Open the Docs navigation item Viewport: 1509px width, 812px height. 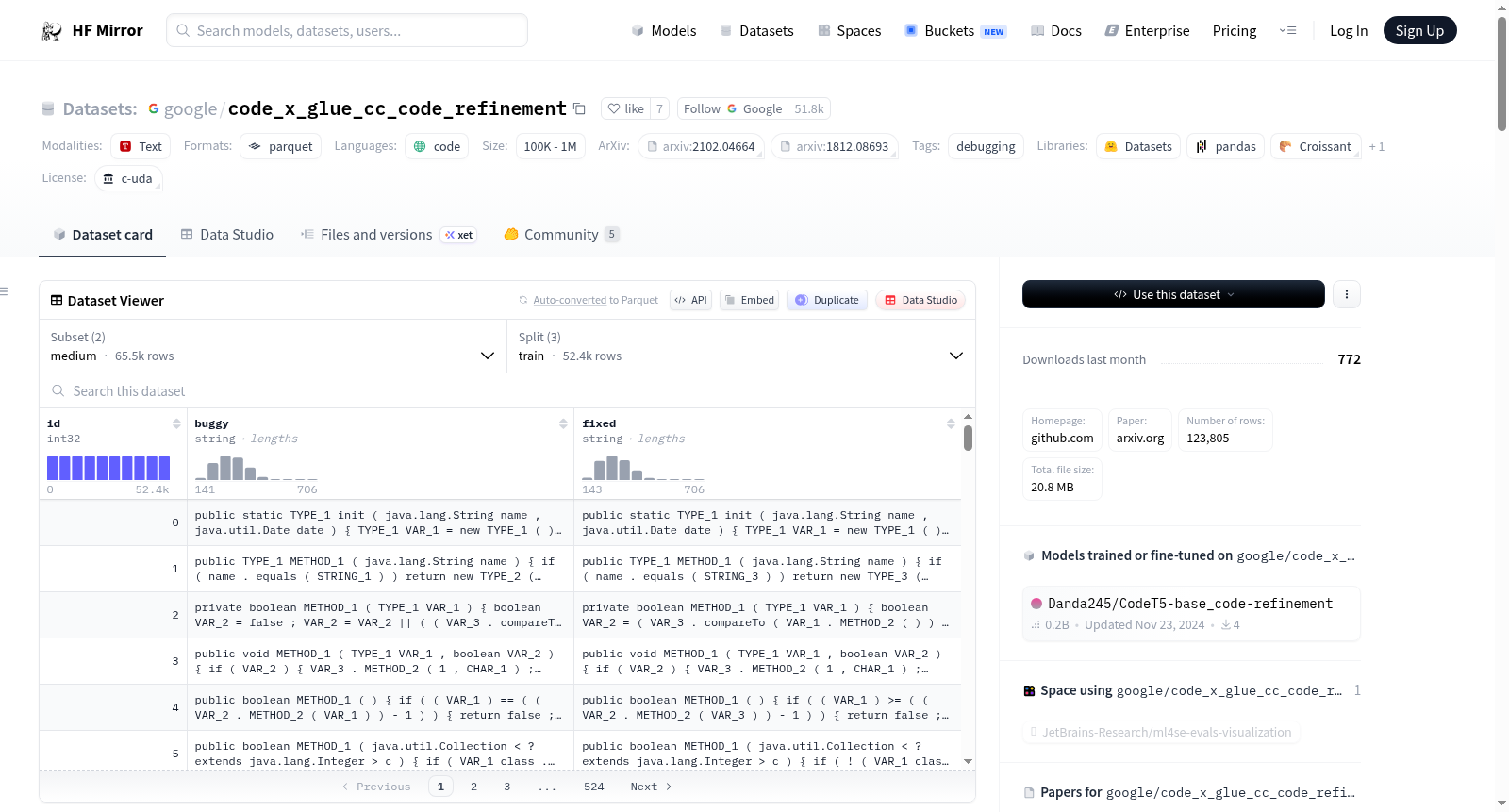[x=1056, y=31]
